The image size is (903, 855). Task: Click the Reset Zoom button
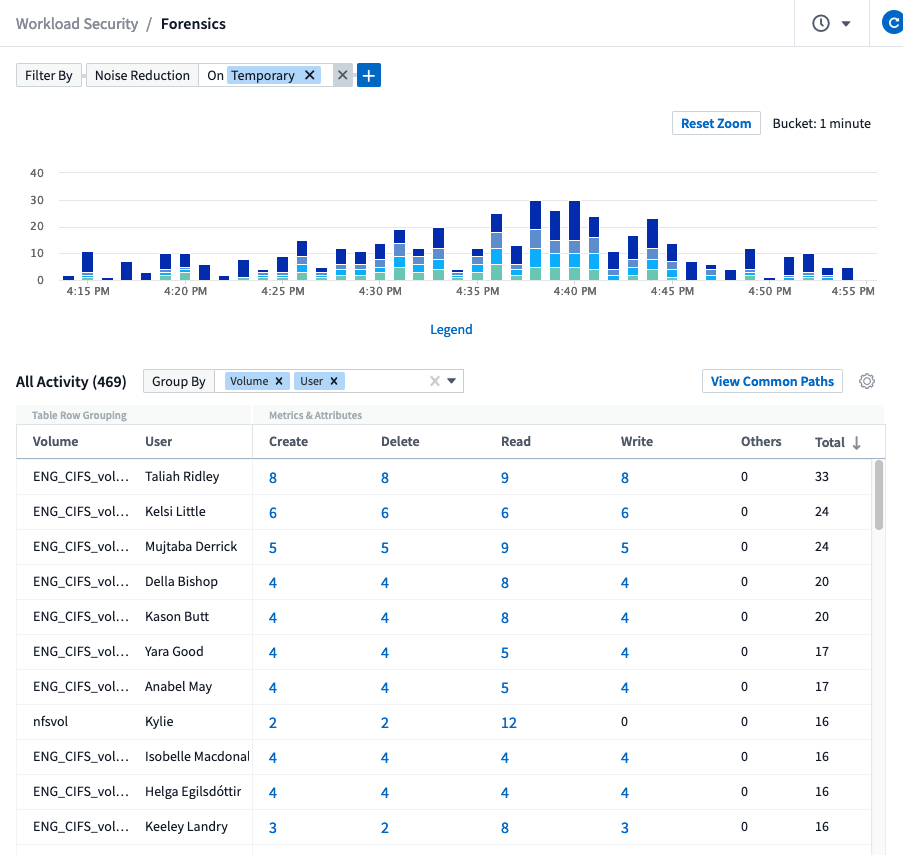tap(716, 123)
